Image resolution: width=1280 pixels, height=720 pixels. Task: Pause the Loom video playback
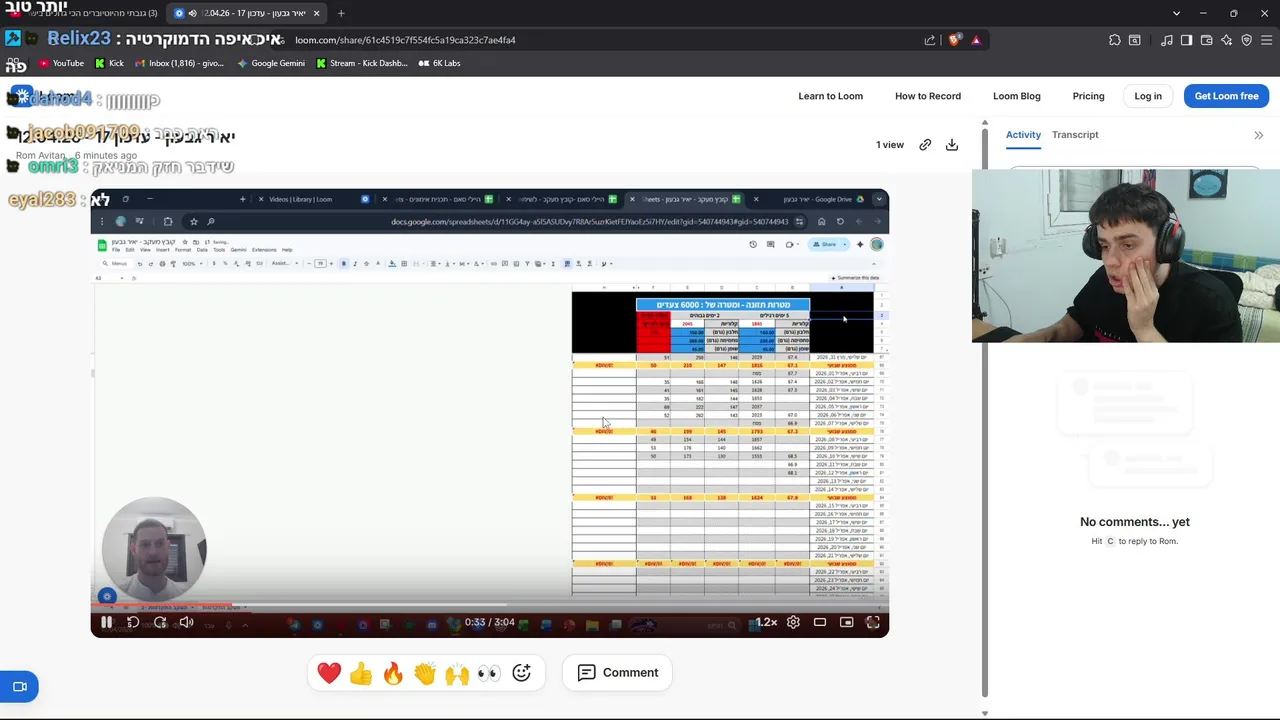coord(106,622)
